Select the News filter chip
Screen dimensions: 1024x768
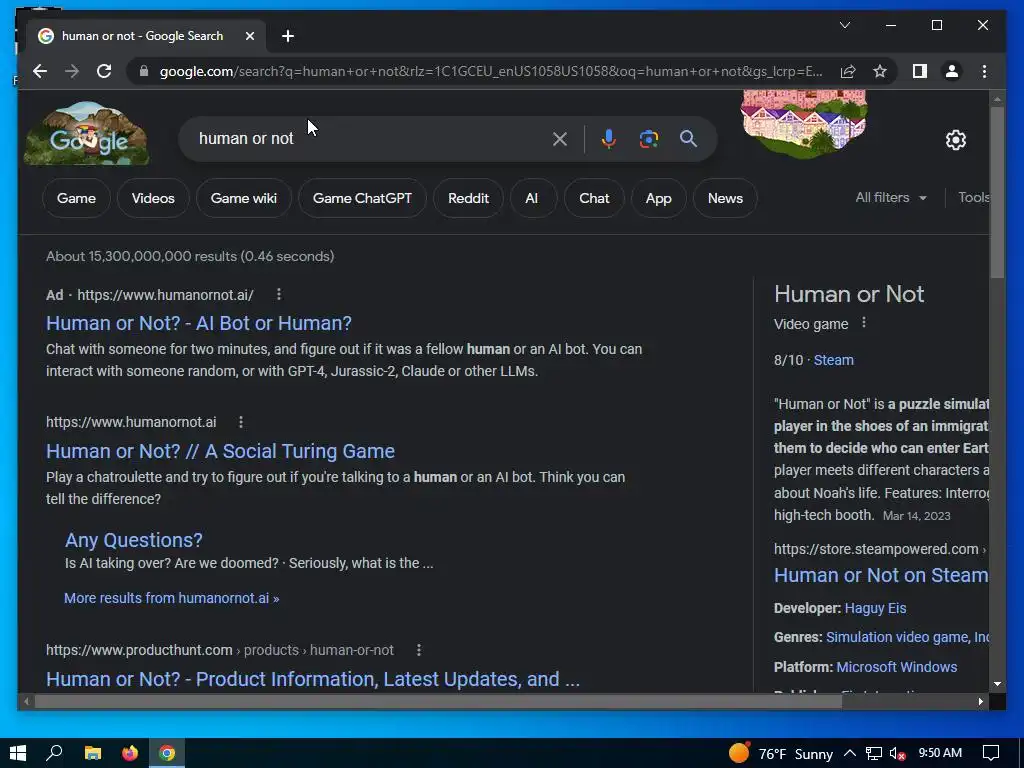coord(725,198)
